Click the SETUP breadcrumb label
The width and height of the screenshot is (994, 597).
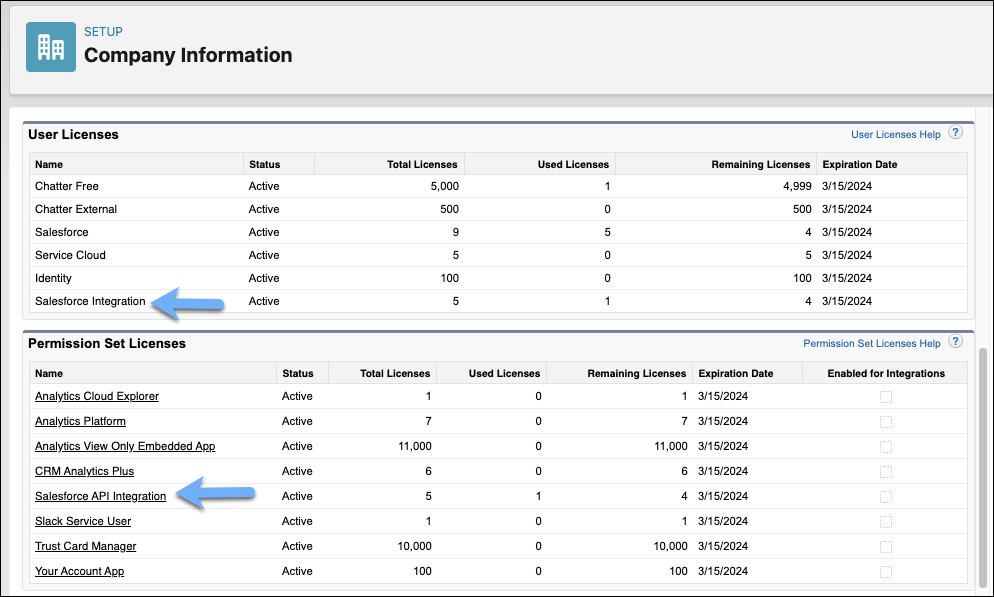[x=103, y=32]
